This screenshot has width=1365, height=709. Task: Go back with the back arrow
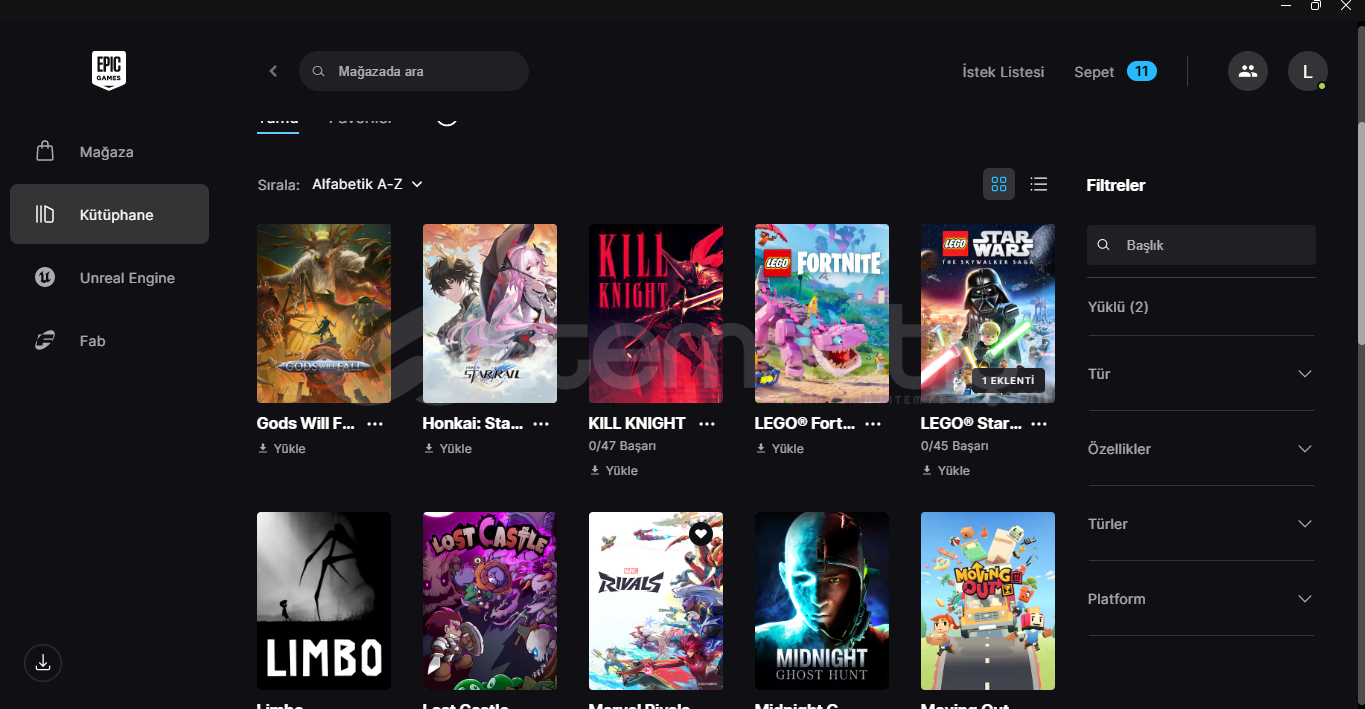click(x=273, y=71)
